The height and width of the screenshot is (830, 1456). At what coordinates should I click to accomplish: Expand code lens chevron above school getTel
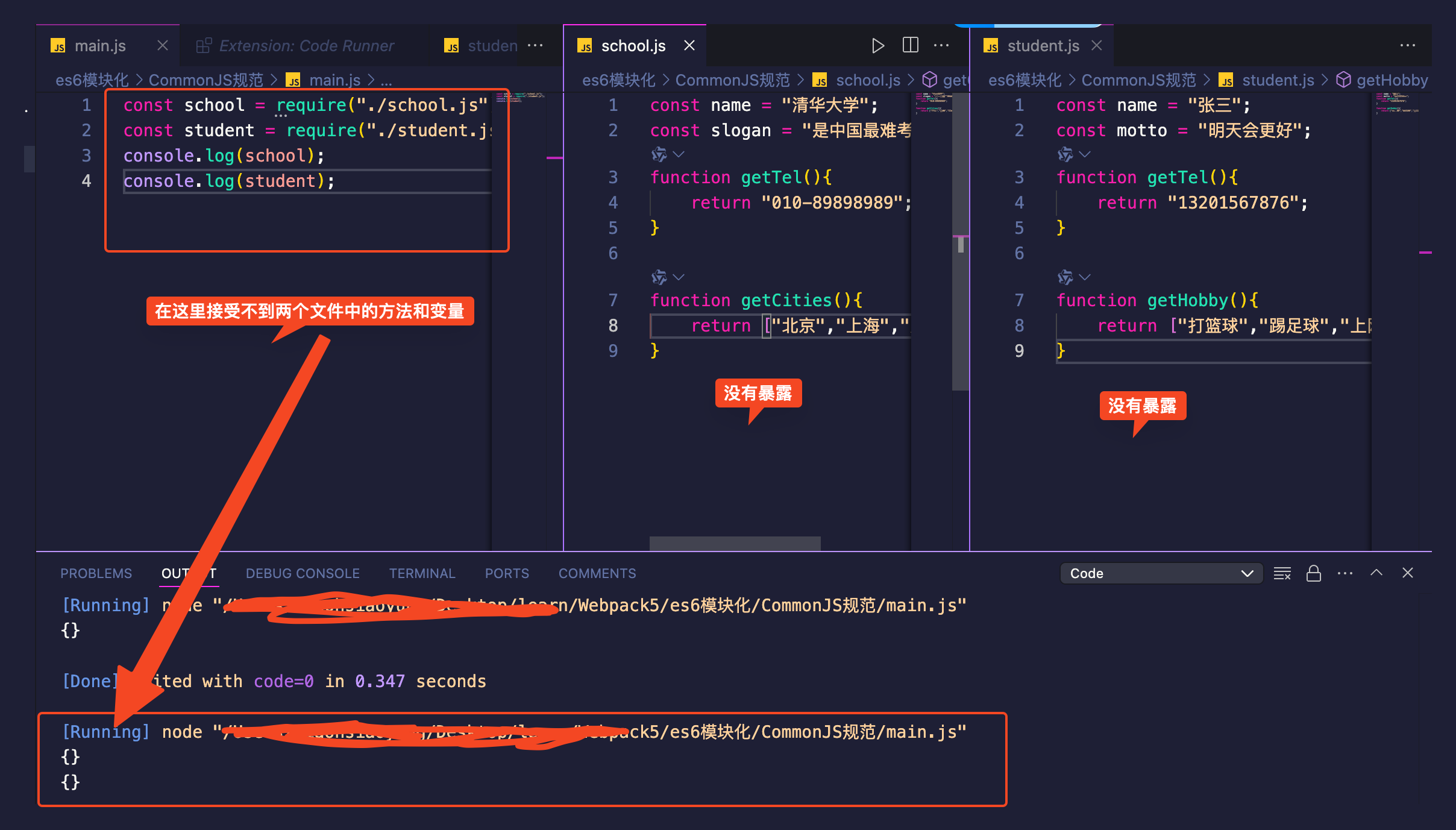coord(679,154)
